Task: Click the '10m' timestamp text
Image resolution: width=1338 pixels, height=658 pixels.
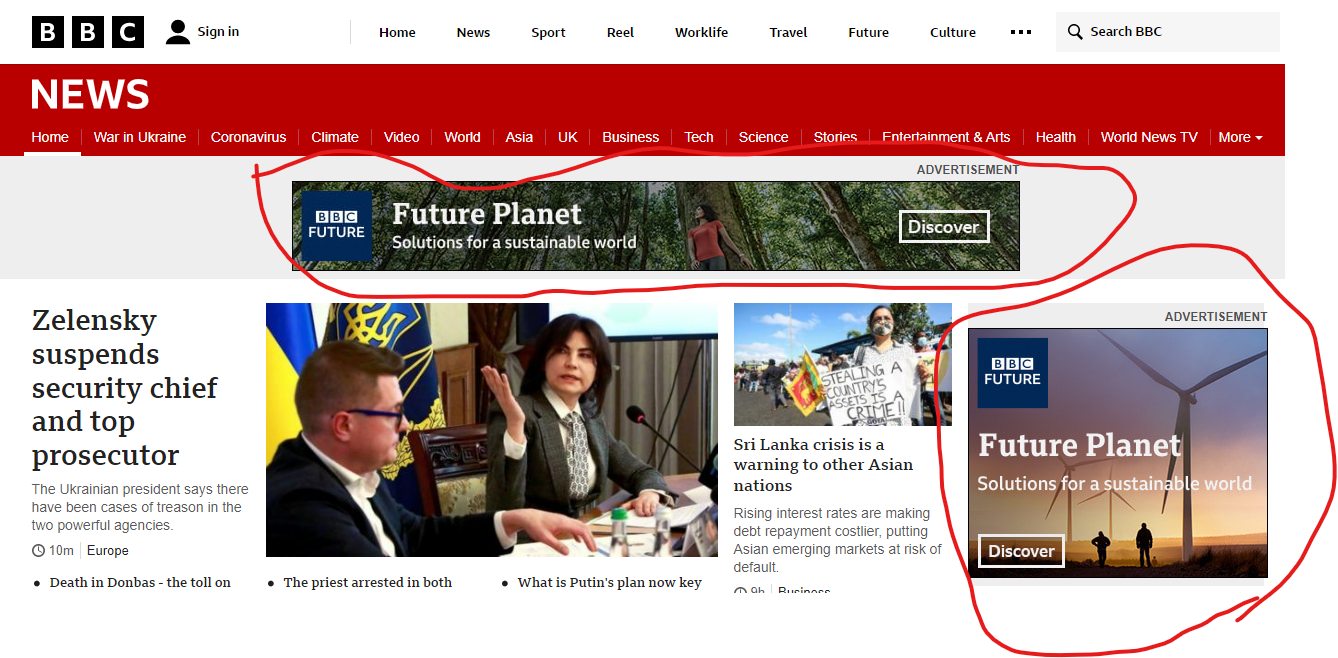Action: tap(62, 551)
